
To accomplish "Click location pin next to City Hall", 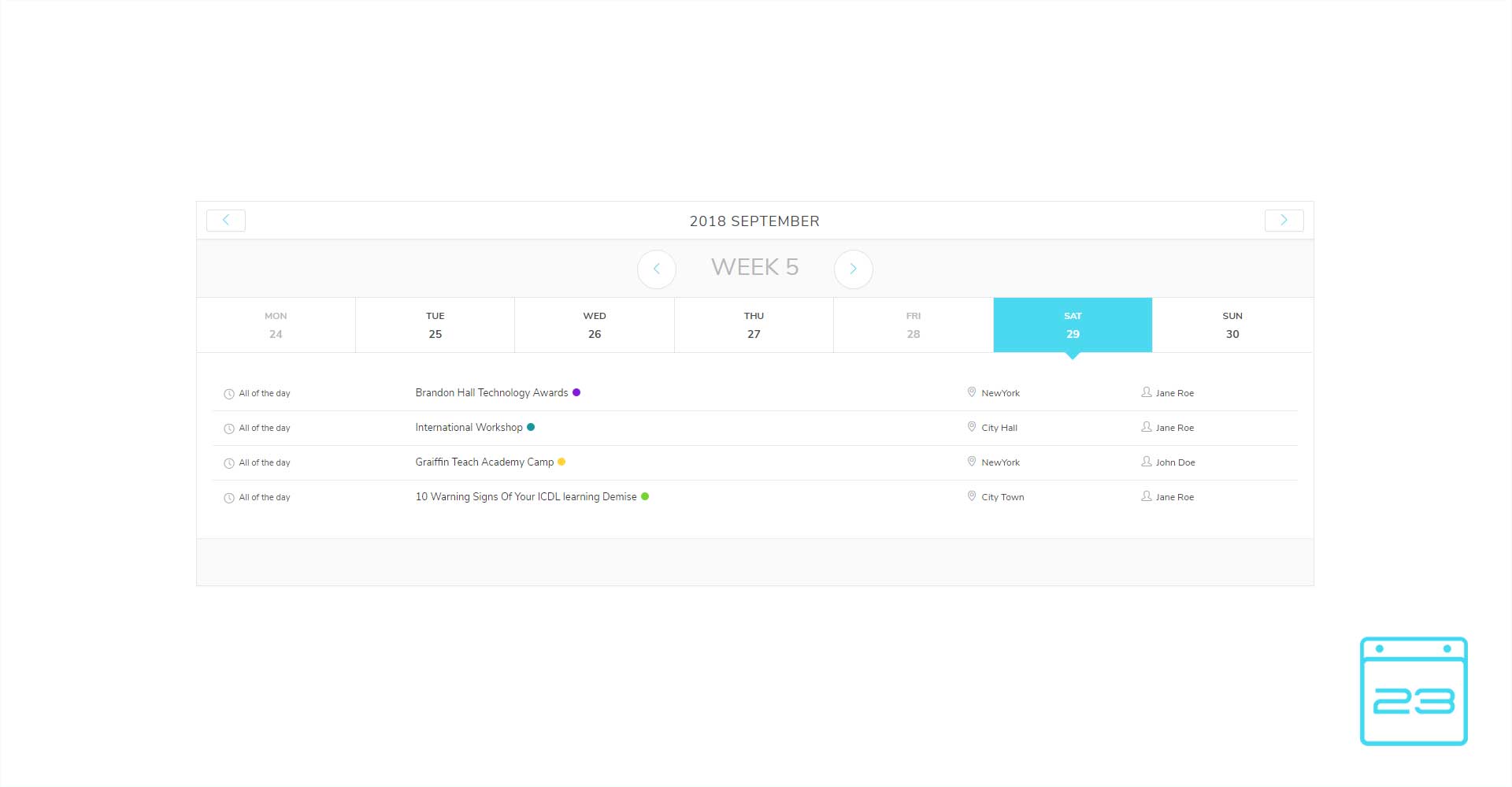I will [972, 427].
